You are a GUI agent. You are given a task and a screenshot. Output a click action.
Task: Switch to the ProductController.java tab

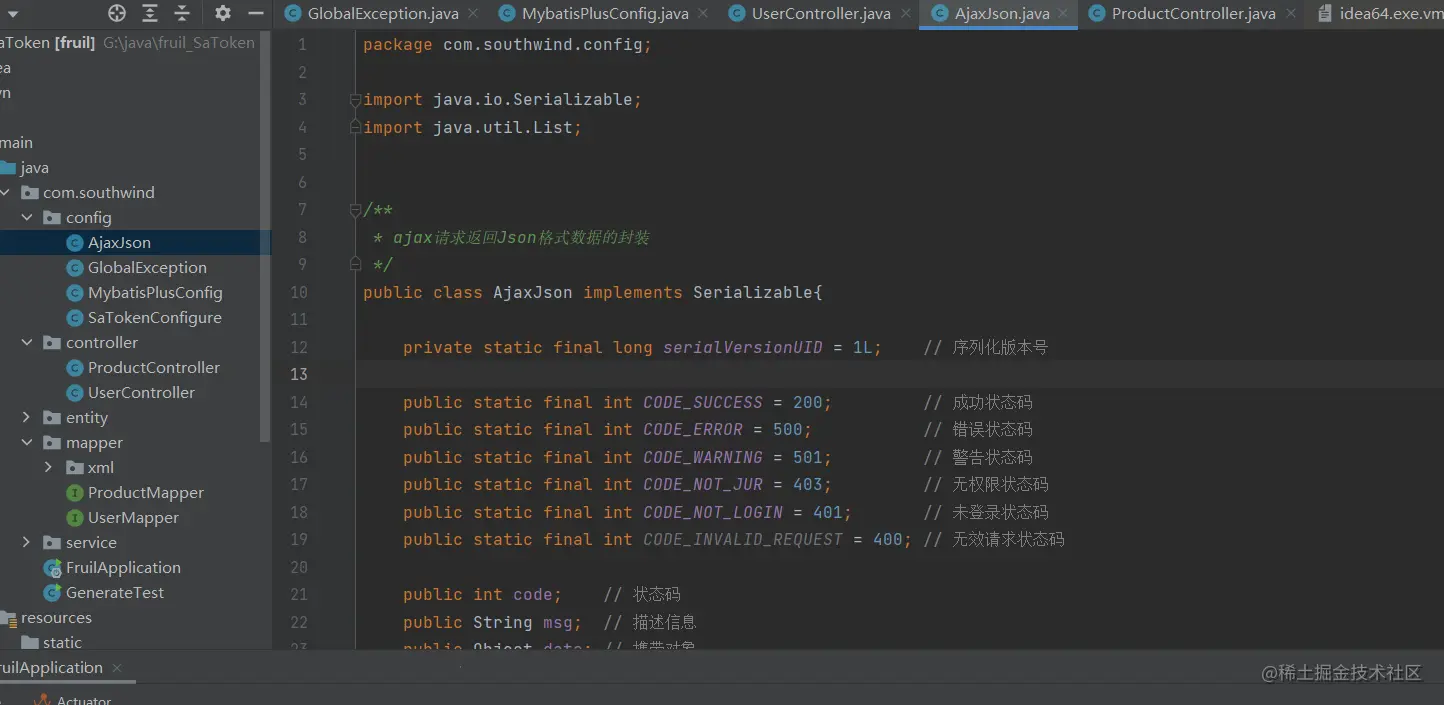pos(1194,14)
